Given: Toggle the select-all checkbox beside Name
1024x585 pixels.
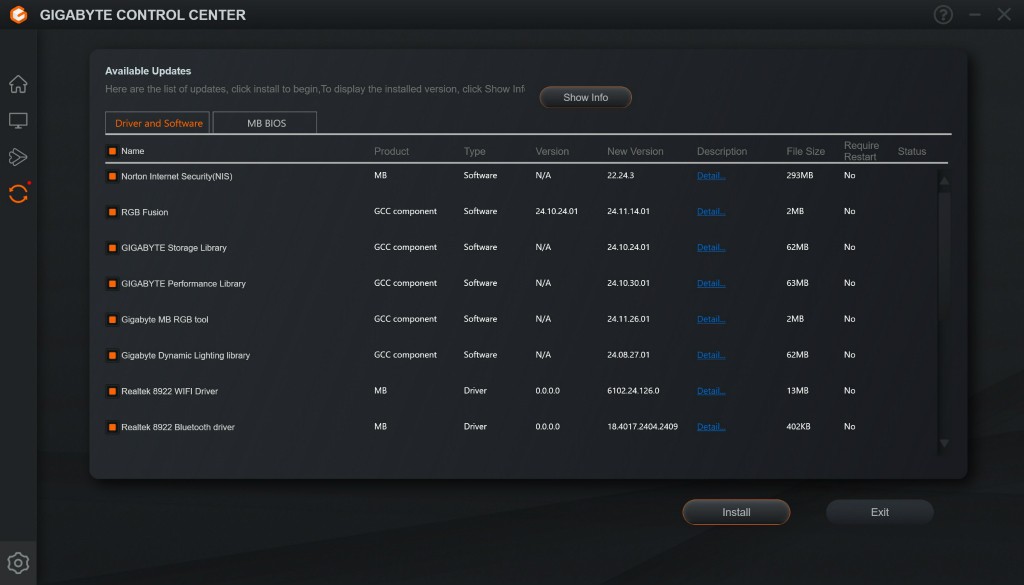Looking at the screenshot, I should (x=112, y=152).
